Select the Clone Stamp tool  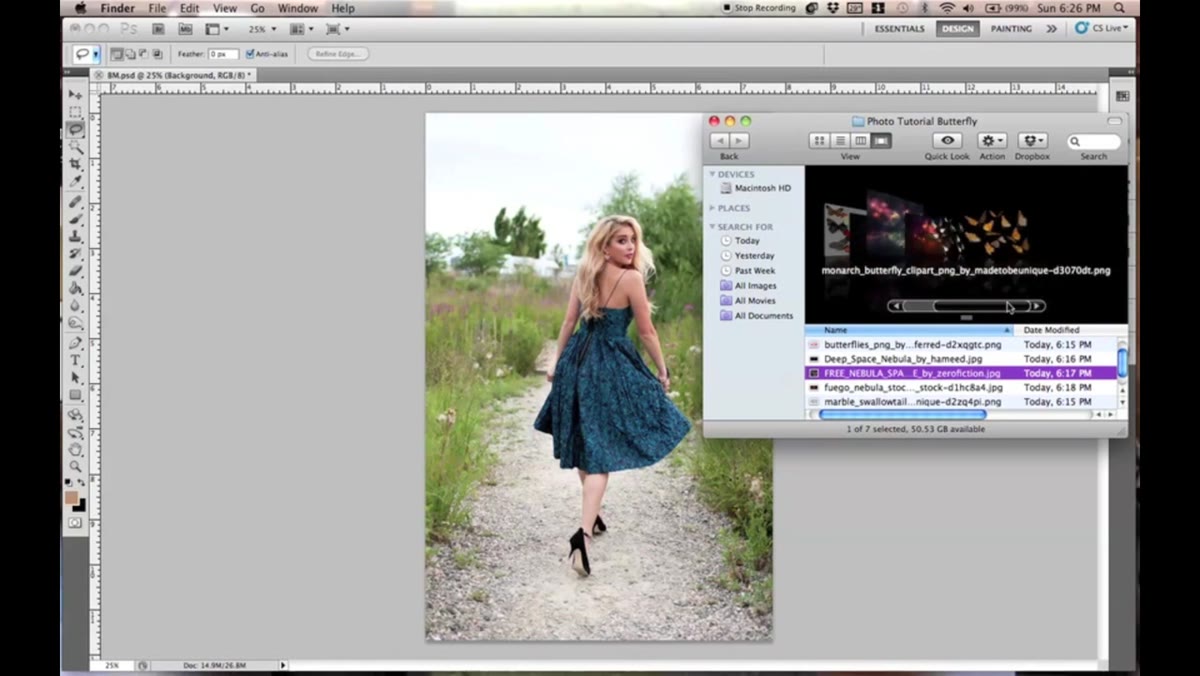75,236
